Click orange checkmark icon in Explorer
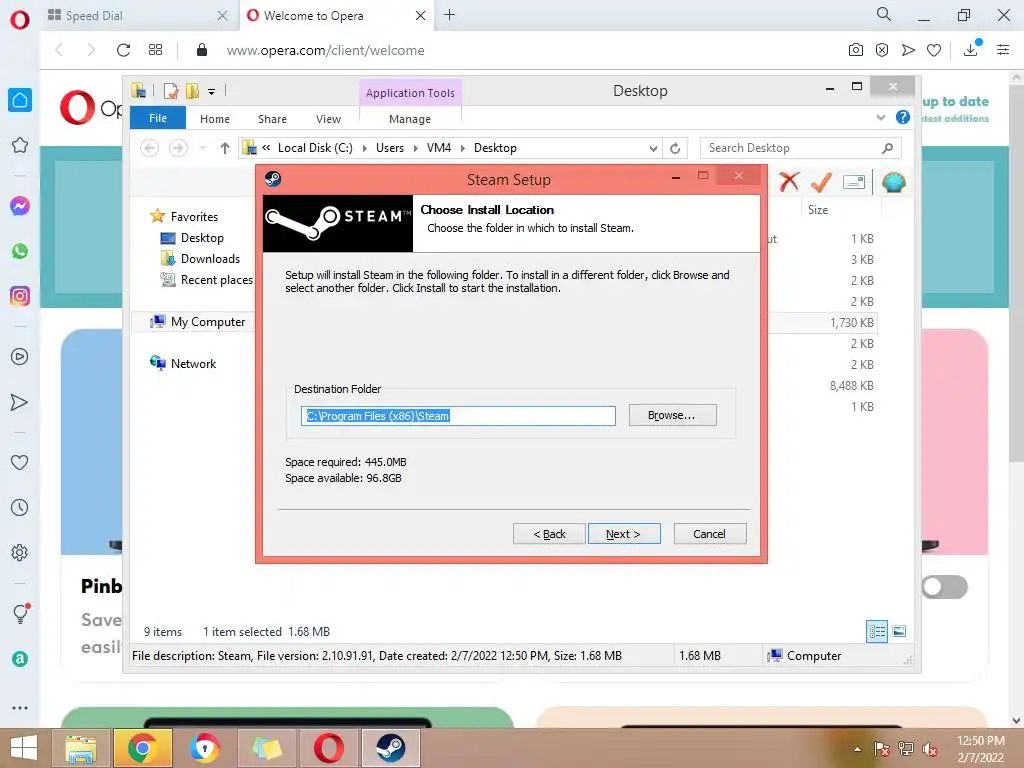 click(x=821, y=182)
